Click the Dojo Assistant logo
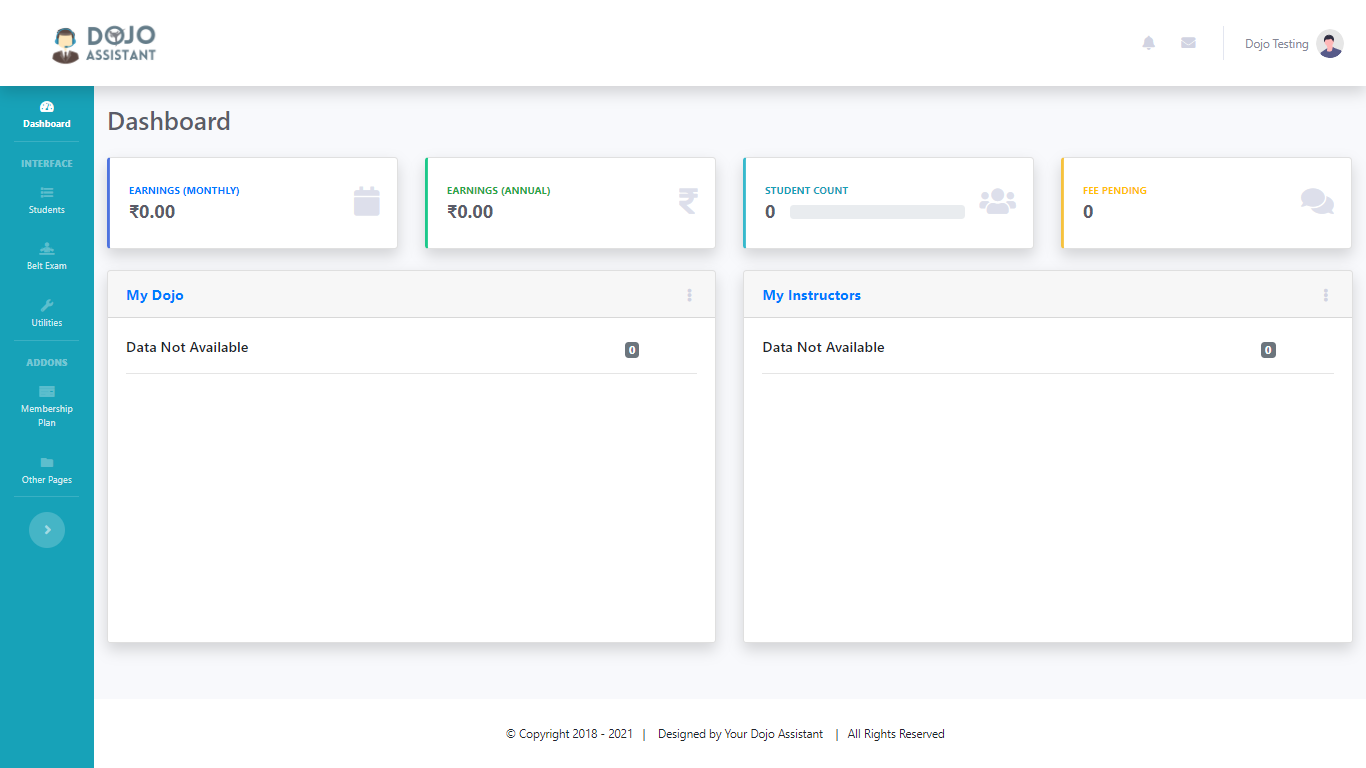Viewport: 1366px width, 768px height. (105, 43)
